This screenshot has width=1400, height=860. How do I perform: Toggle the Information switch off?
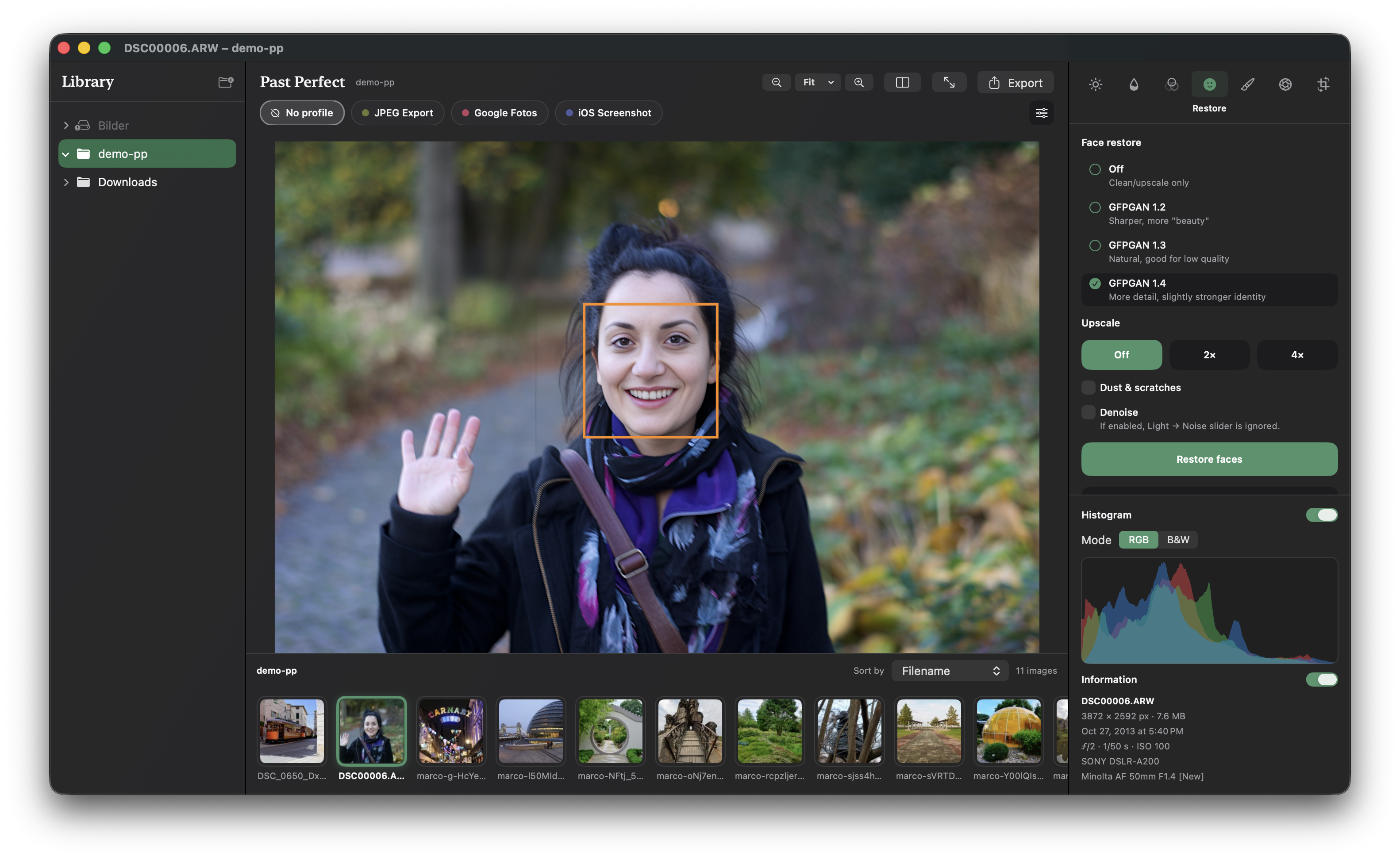(1321, 679)
